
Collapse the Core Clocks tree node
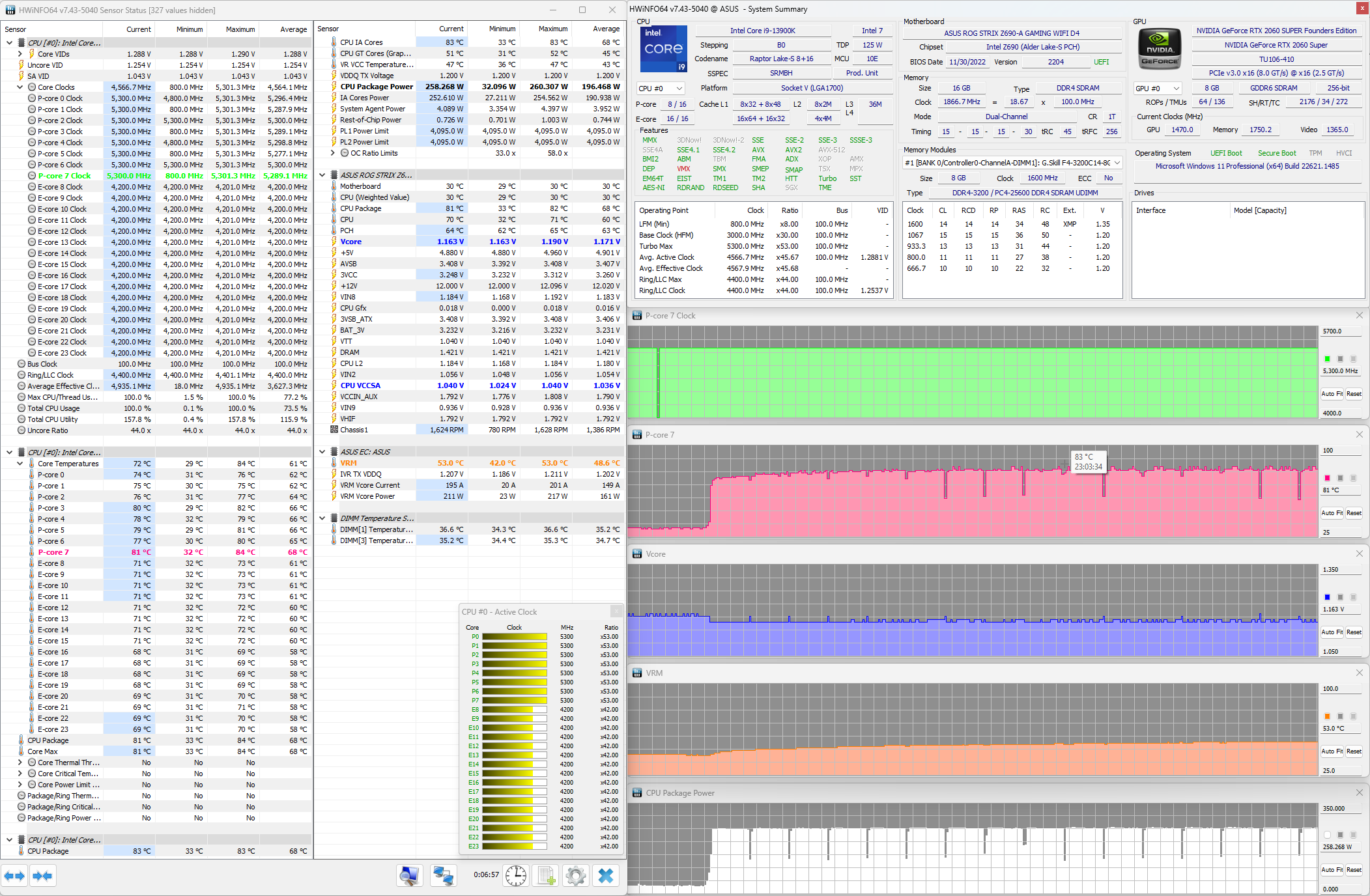(20, 87)
